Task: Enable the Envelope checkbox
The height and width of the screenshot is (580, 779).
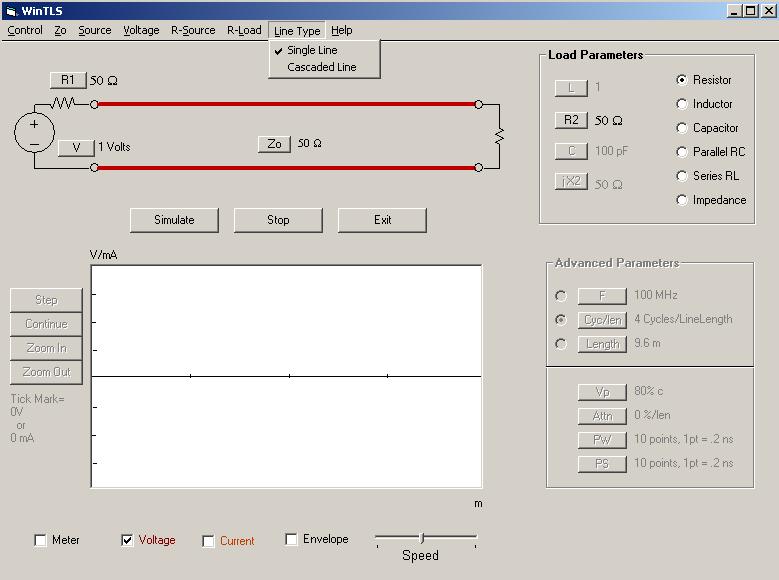Action: coord(291,539)
